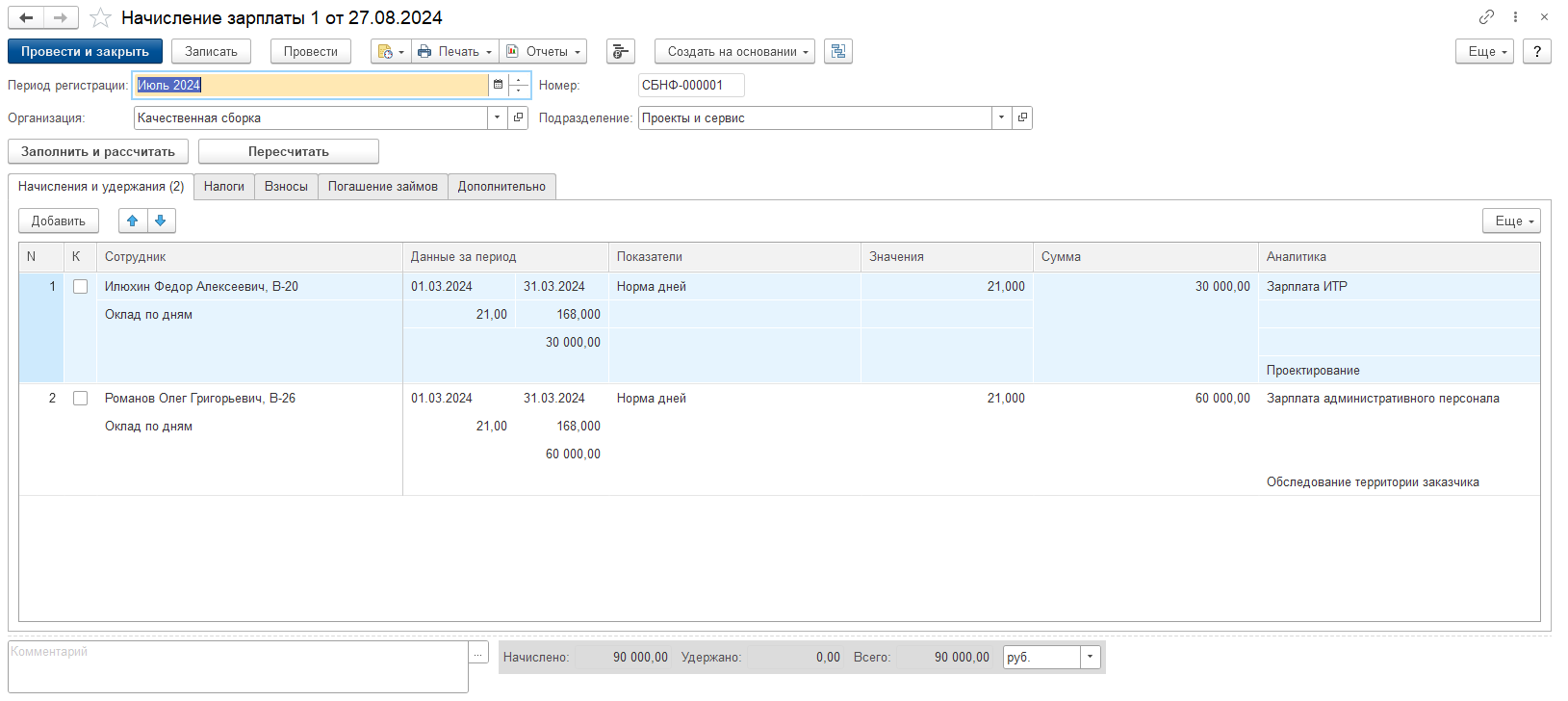
Task: Switch to the Налоги tab
Action: pos(224,186)
